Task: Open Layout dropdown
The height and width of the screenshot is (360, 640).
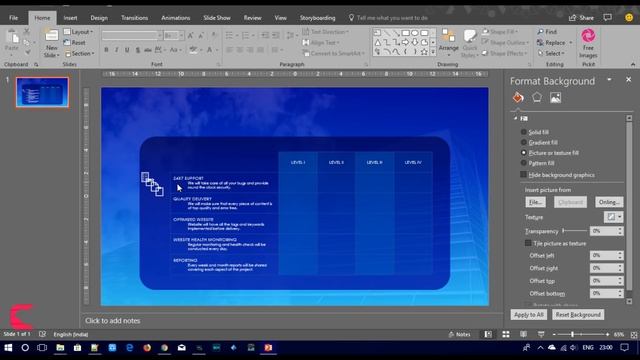Action: pyautogui.click(x=79, y=31)
